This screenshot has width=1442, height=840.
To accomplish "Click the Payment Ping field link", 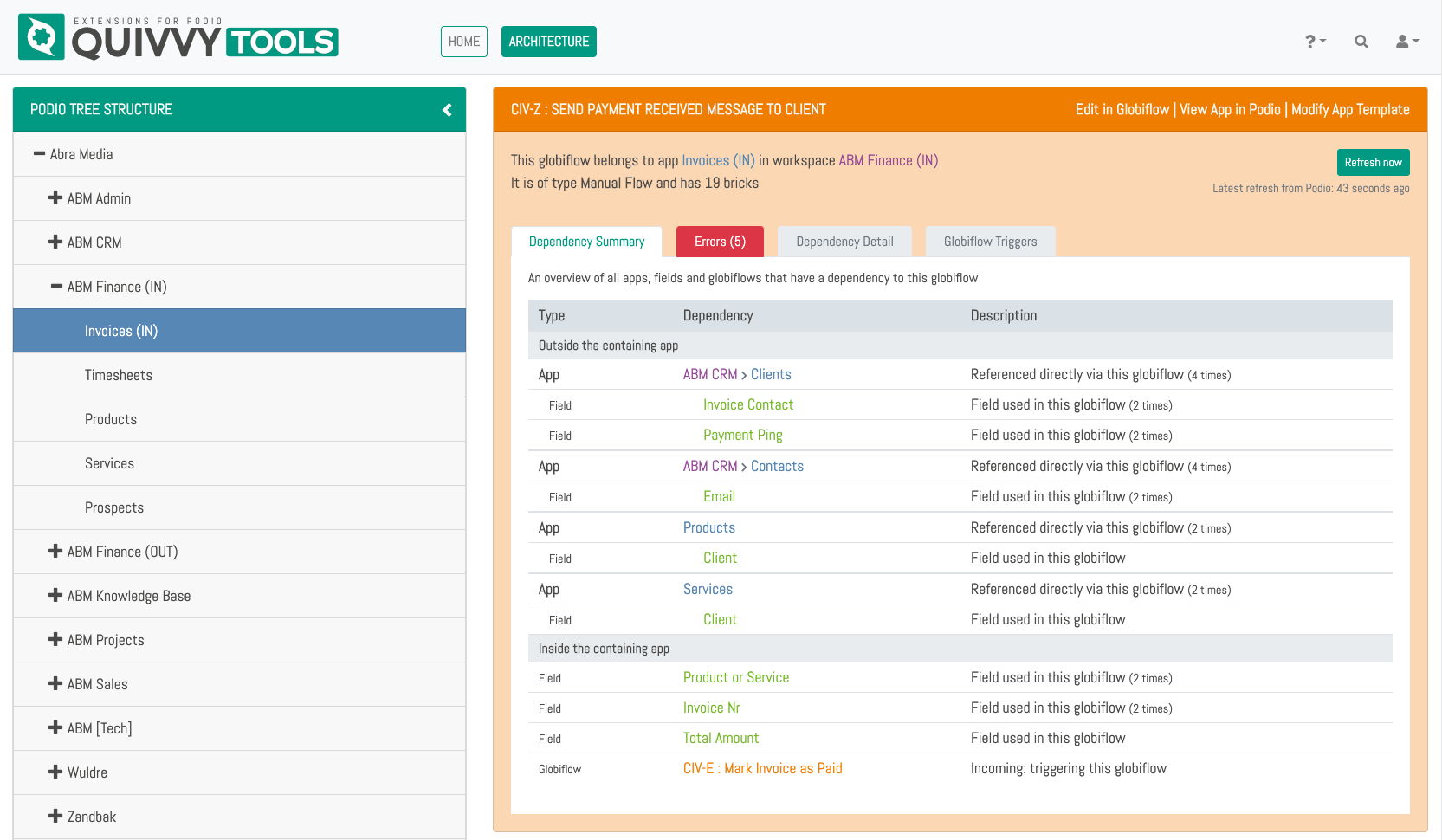I will (742, 436).
